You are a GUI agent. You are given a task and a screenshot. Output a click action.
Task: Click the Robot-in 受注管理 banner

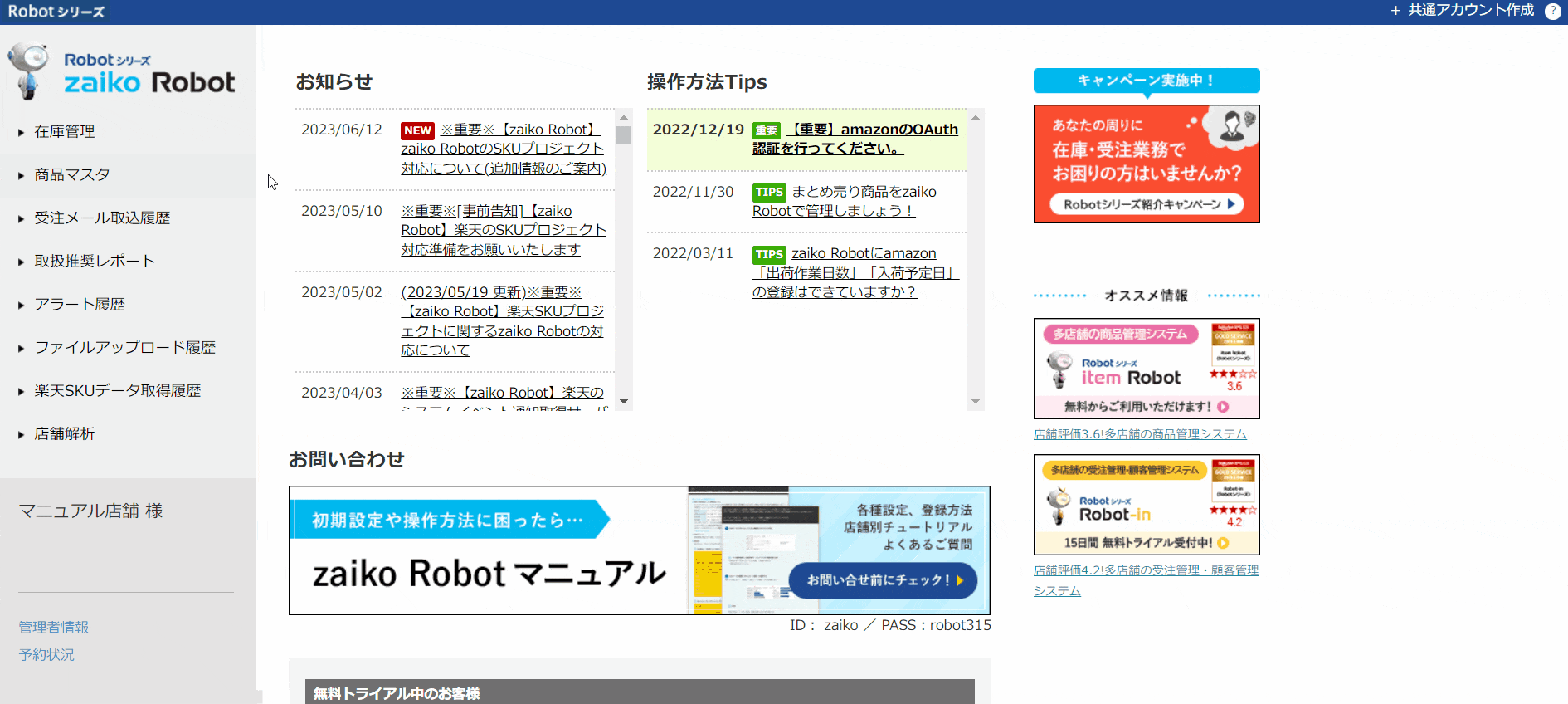1147,505
